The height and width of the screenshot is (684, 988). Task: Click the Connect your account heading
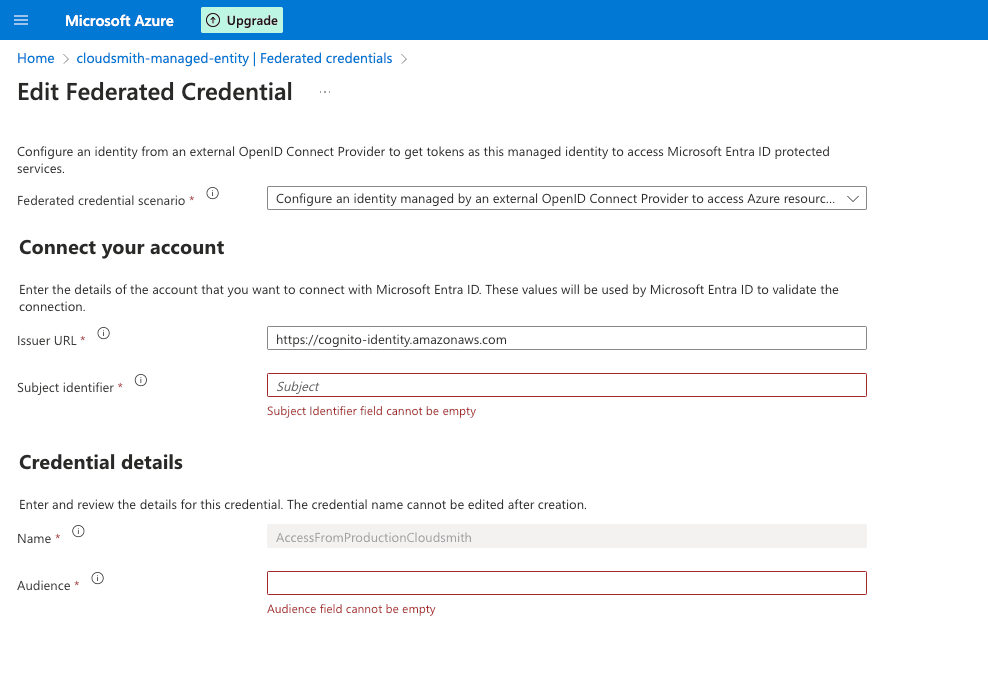coord(121,248)
